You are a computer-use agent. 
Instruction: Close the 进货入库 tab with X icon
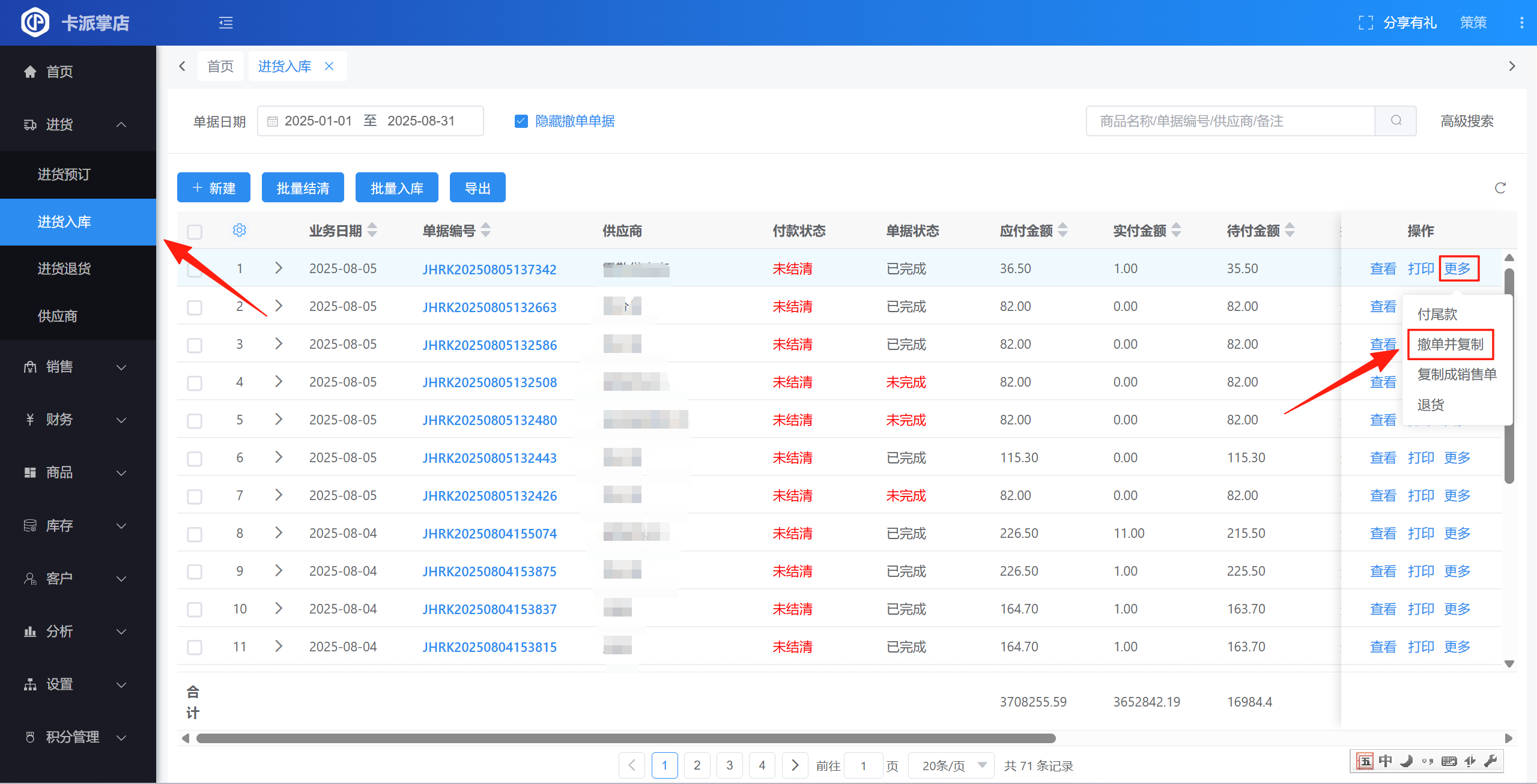coord(329,66)
